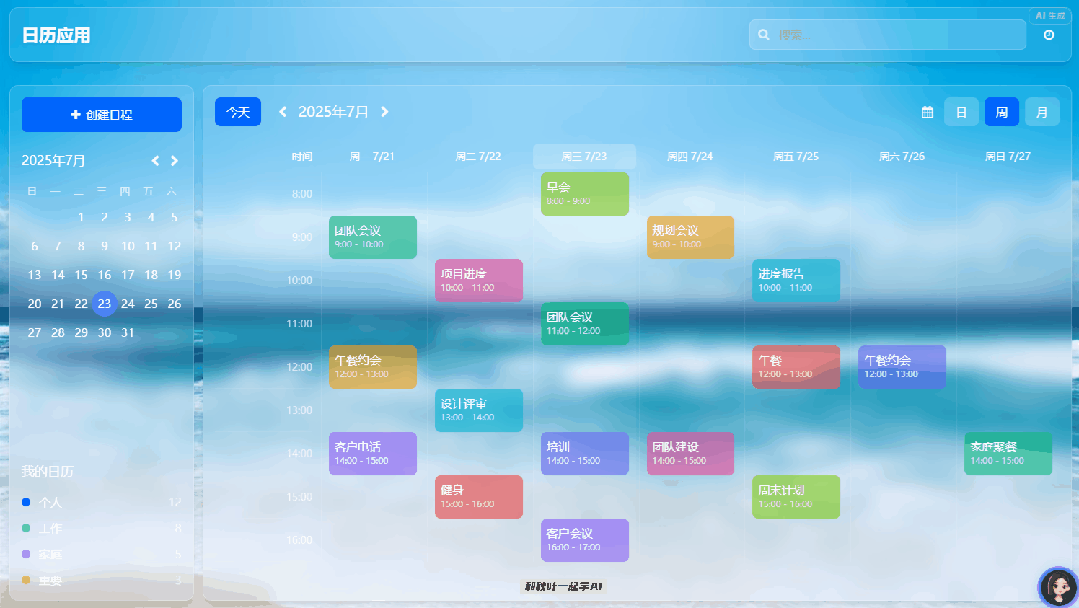Click the 创建日程 button
This screenshot has width=1079, height=608.
pyautogui.click(x=102, y=115)
